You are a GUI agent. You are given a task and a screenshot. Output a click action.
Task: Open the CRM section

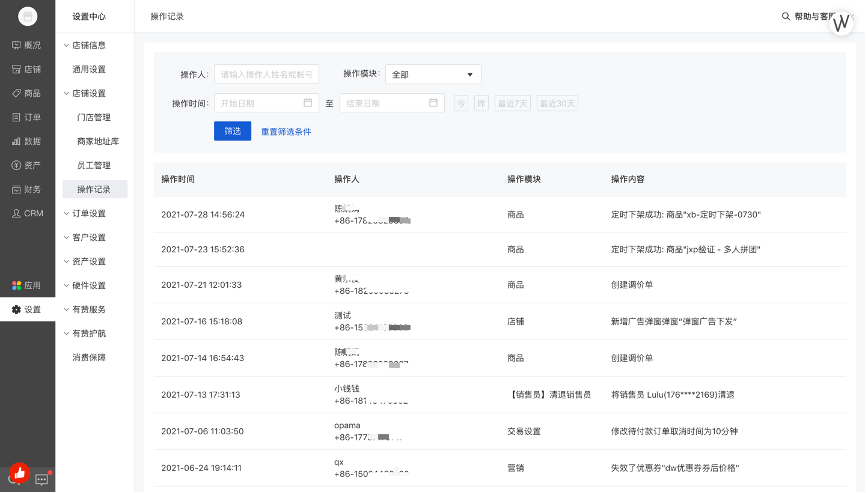point(28,213)
